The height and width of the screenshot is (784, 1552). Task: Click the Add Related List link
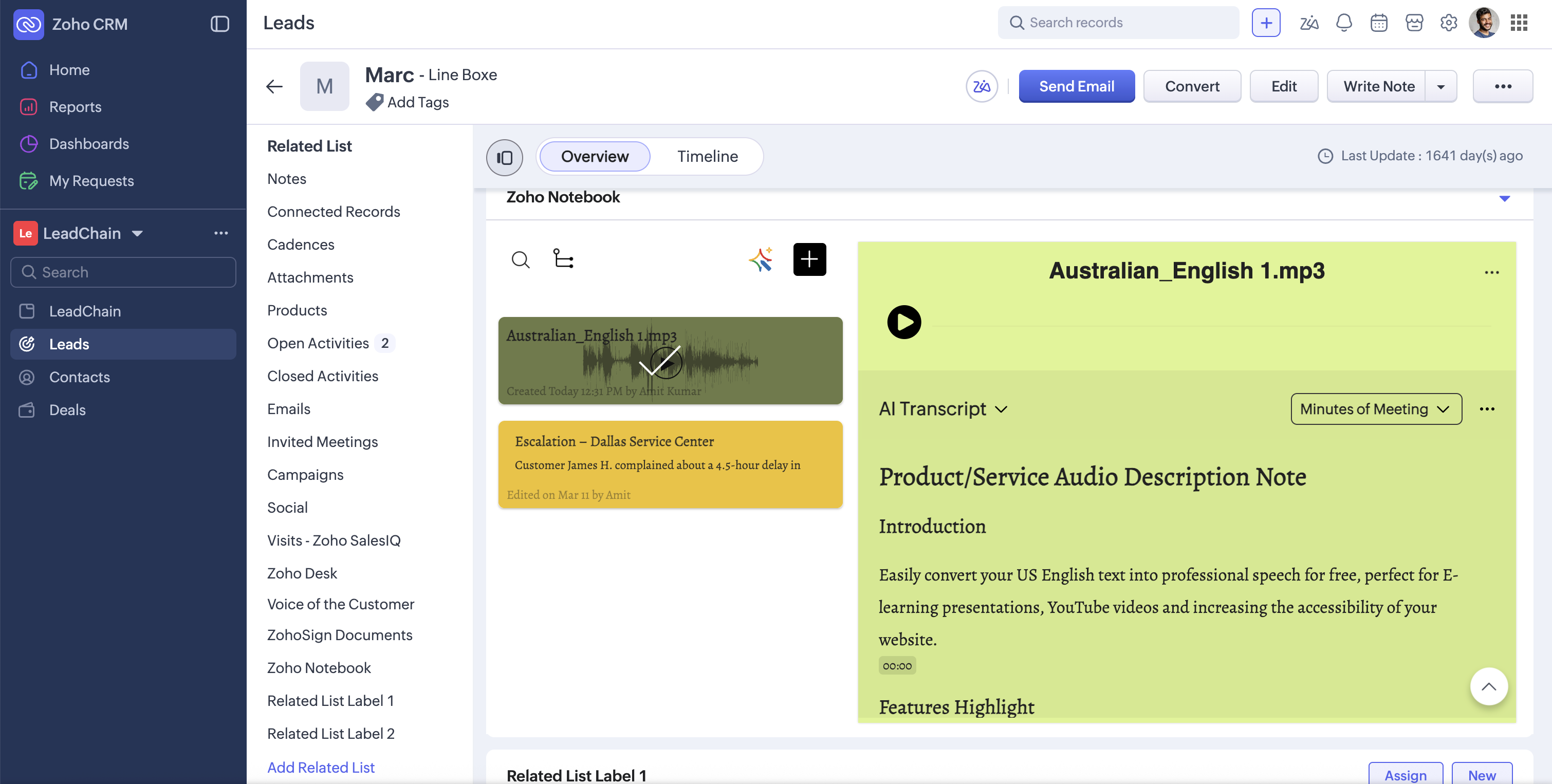[321, 767]
